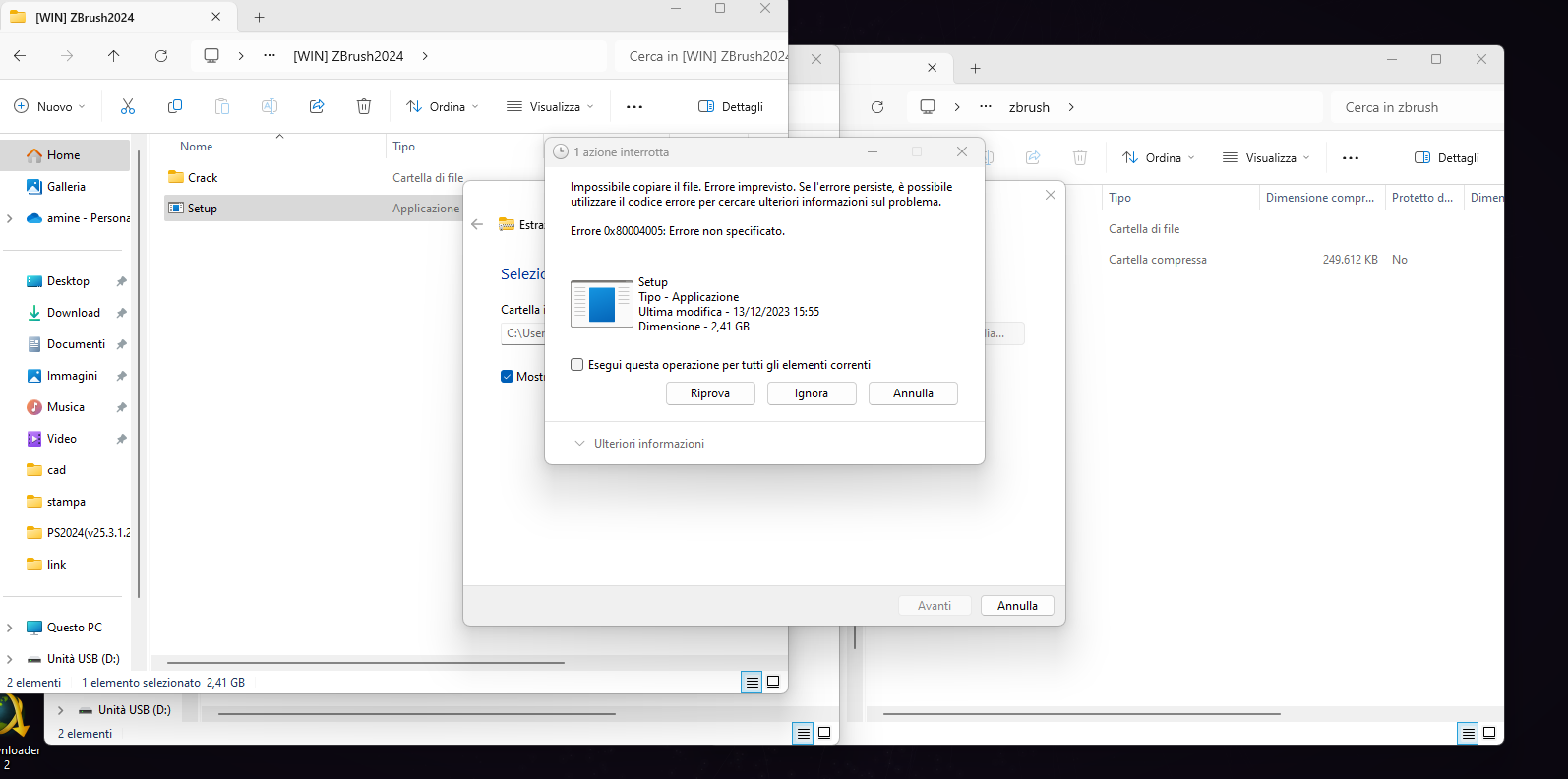Viewport: 1568px width, 779px height.
Task: Toggle Dettagli pane in zbrush window
Action: click(x=1447, y=157)
